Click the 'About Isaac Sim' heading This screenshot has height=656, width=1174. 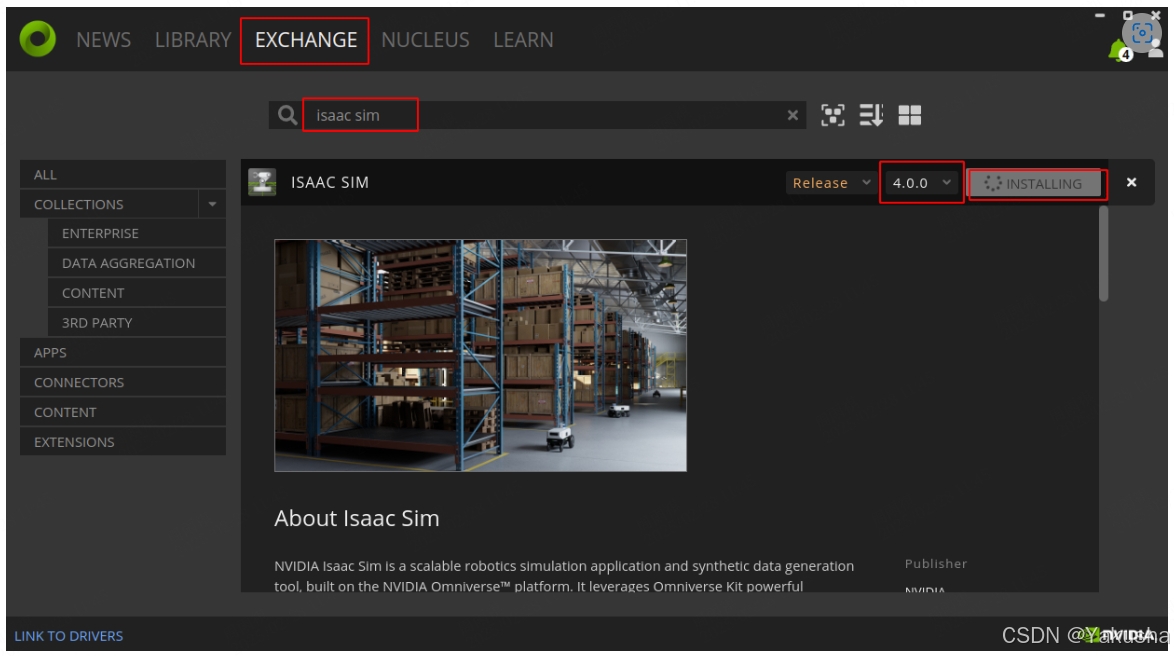point(356,518)
